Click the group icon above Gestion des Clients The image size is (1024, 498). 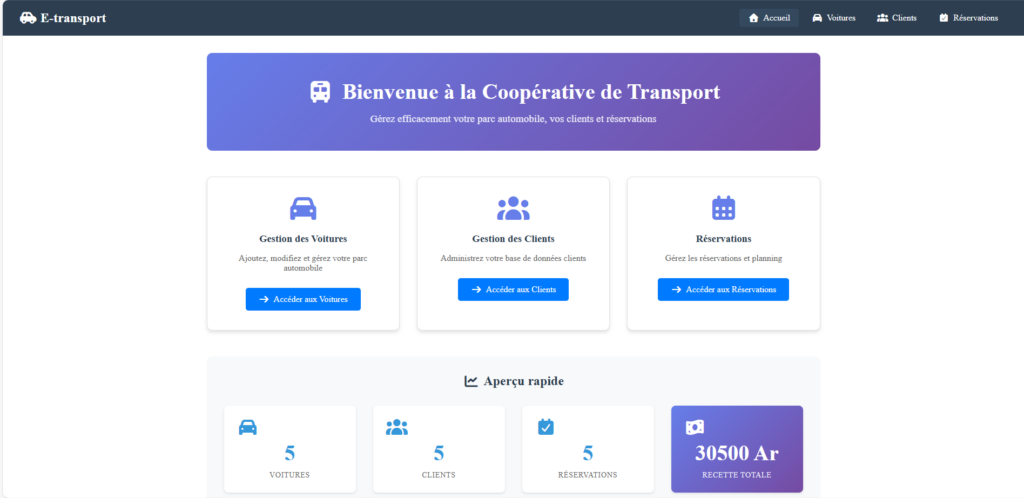[513, 208]
